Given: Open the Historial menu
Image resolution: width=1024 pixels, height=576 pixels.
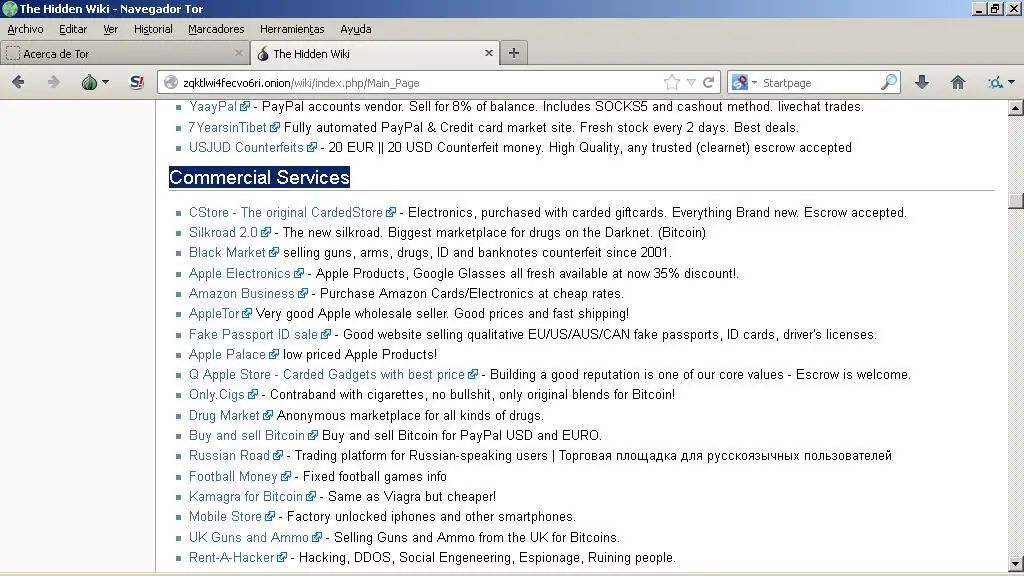Looking at the screenshot, I should (153, 29).
